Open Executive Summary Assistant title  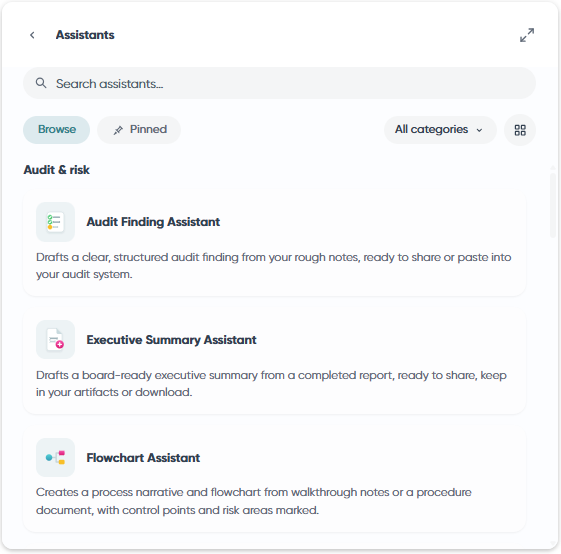[171, 340]
